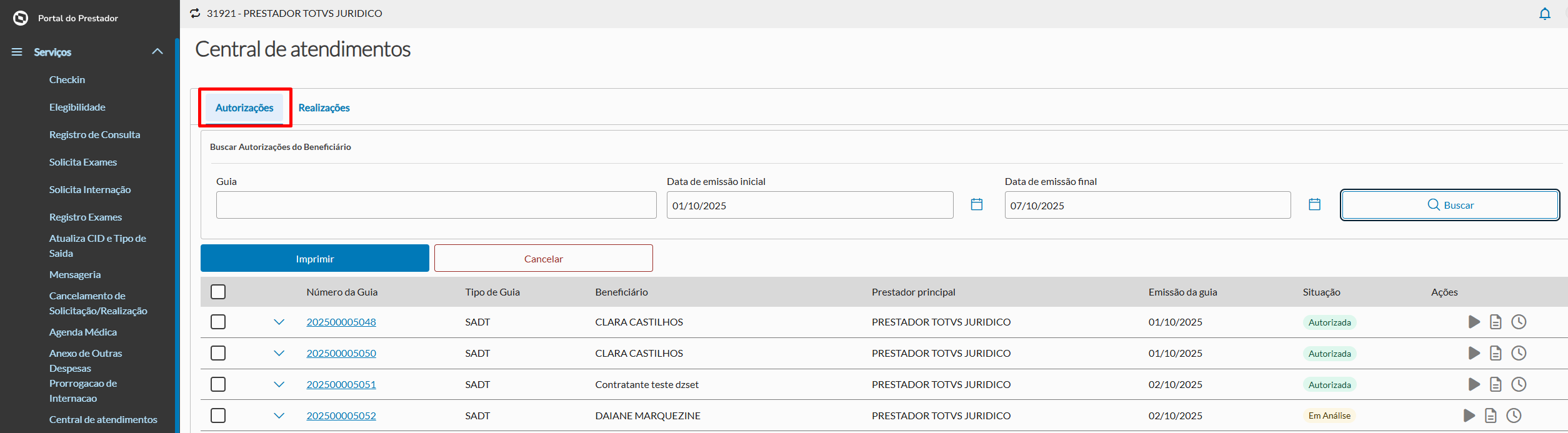
Task: Click the switch provider arrows icon
Action: (x=195, y=13)
